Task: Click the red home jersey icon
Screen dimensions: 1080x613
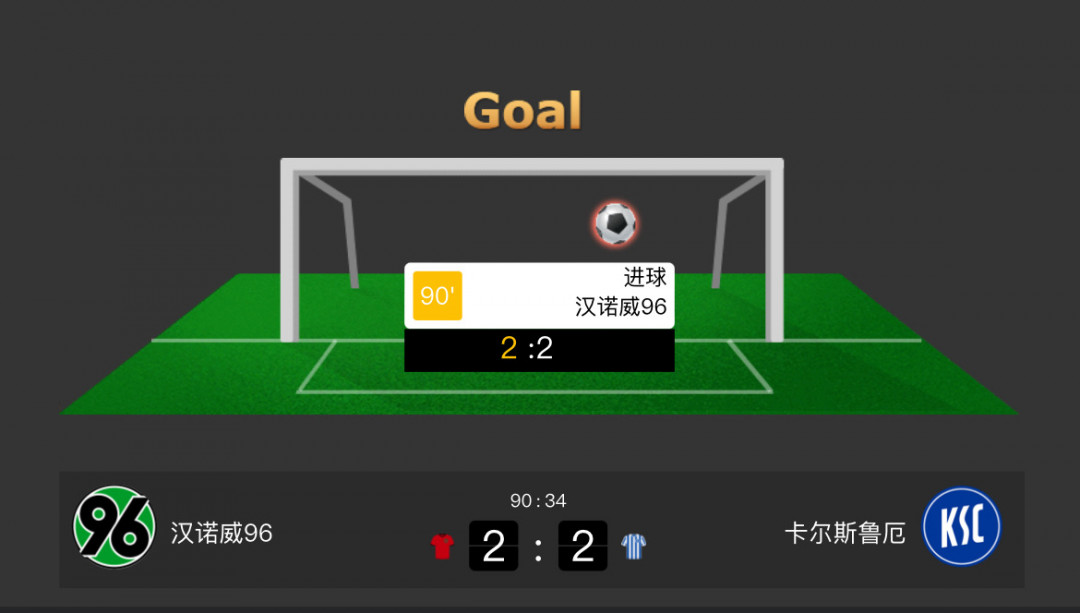Action: (442, 546)
